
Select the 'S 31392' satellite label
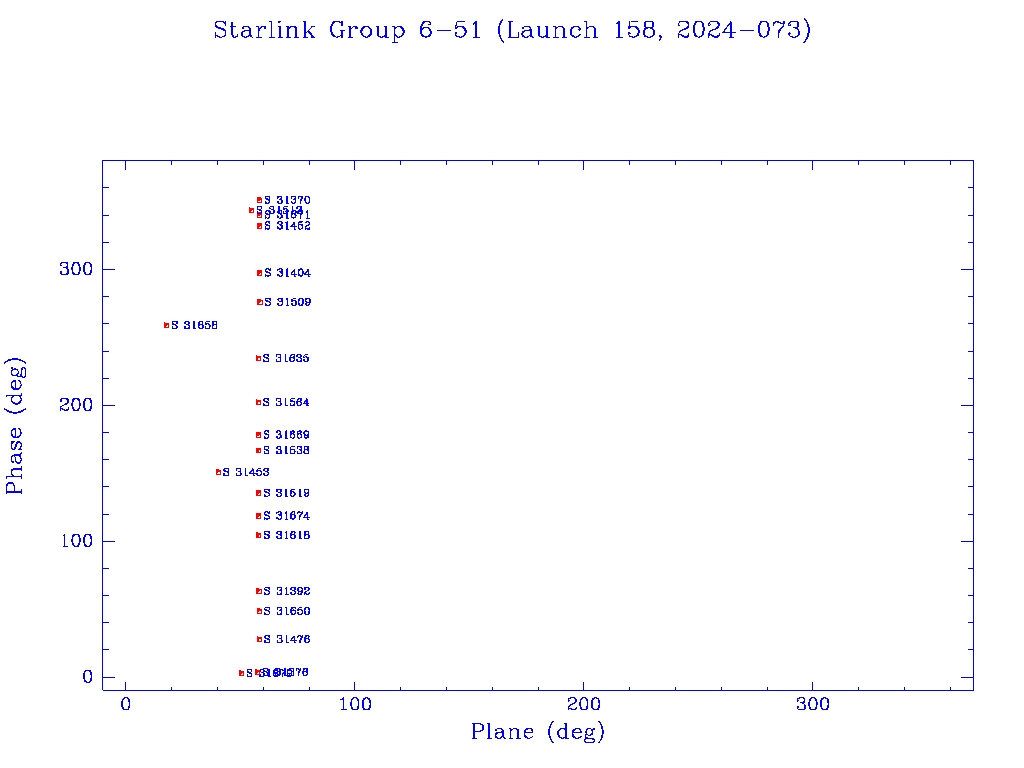[x=287, y=591]
